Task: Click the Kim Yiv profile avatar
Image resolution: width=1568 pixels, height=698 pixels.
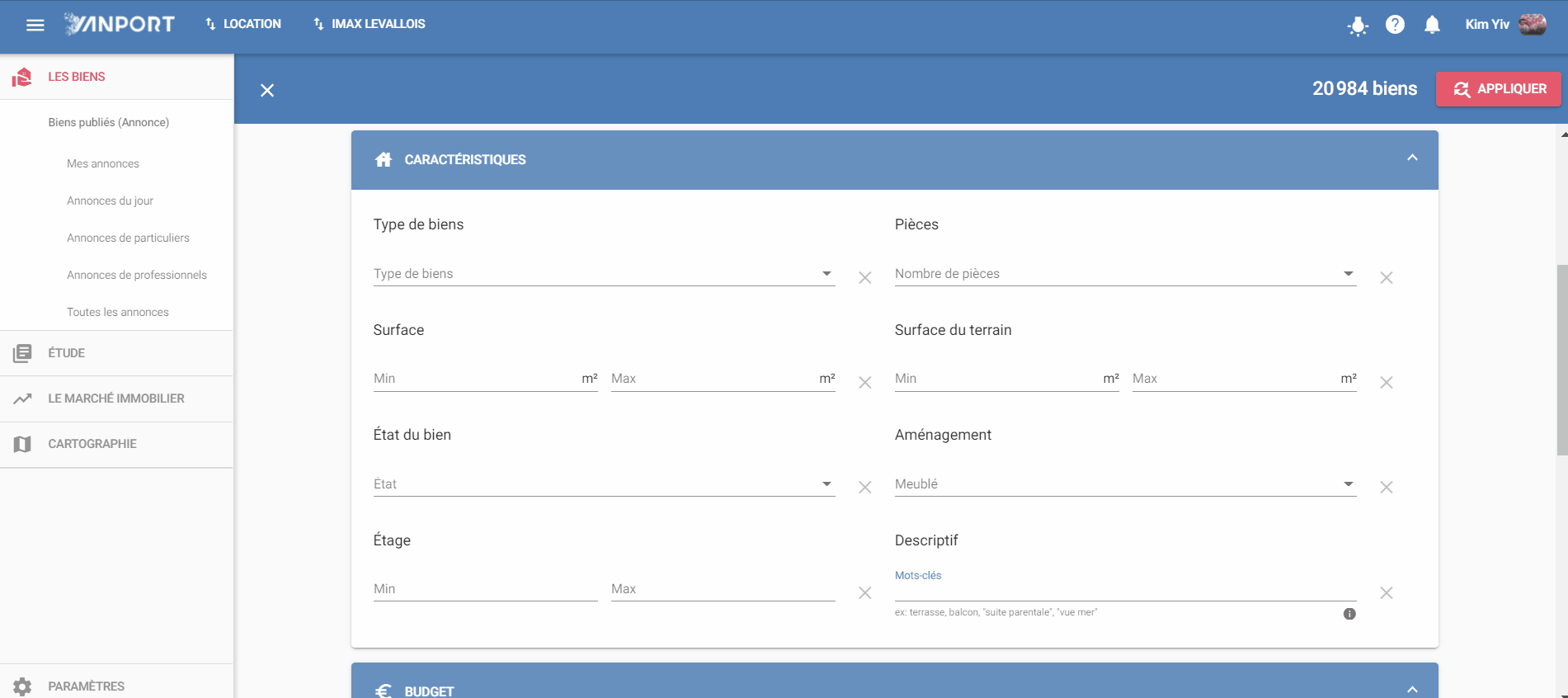Action: pos(1533,25)
